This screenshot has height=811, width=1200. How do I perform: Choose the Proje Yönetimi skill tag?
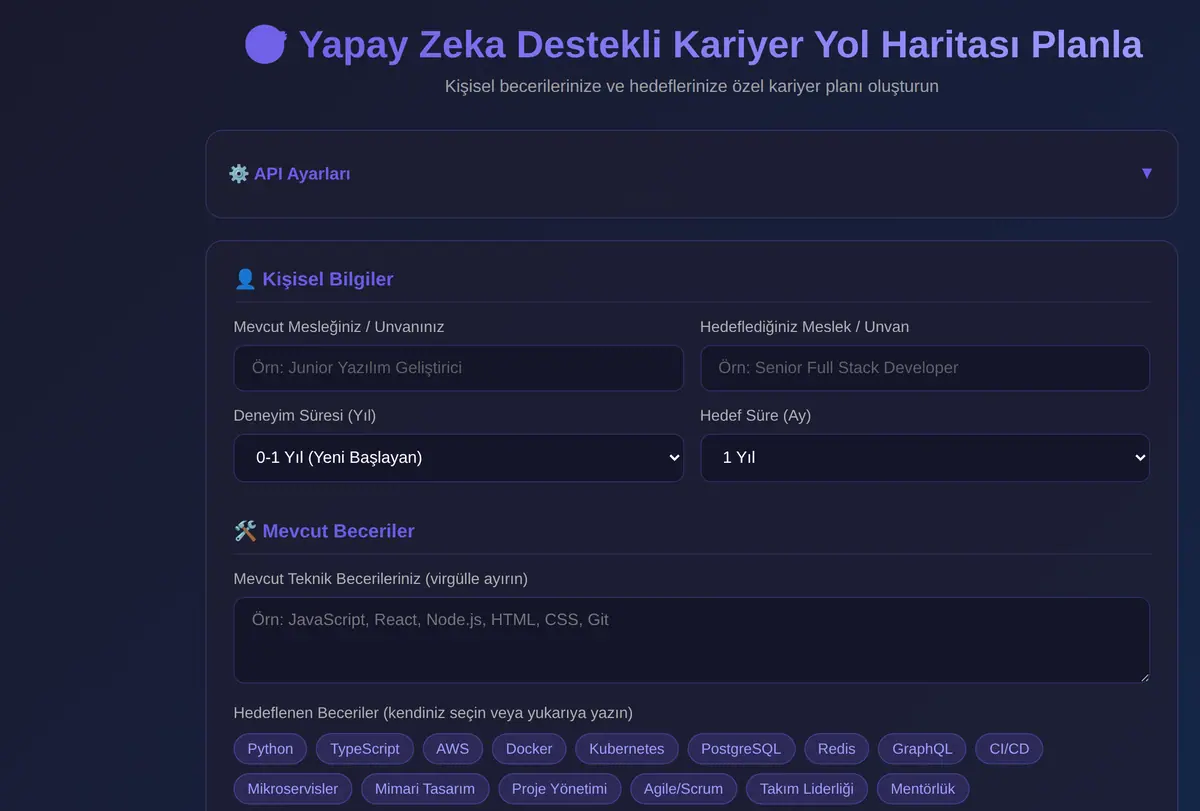pos(560,789)
